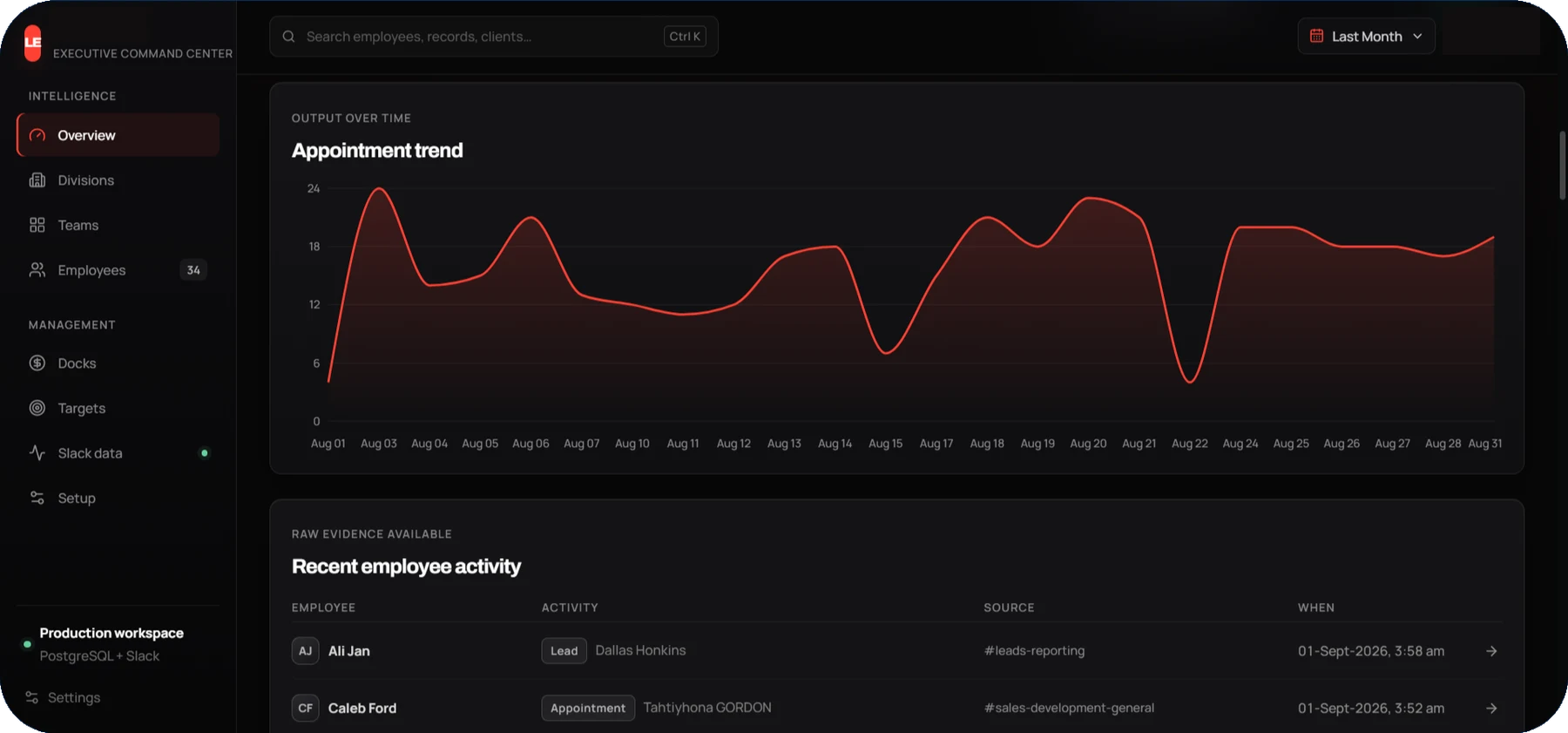The width and height of the screenshot is (1568, 733).
Task: Focus the search employees input field
Action: 494,37
